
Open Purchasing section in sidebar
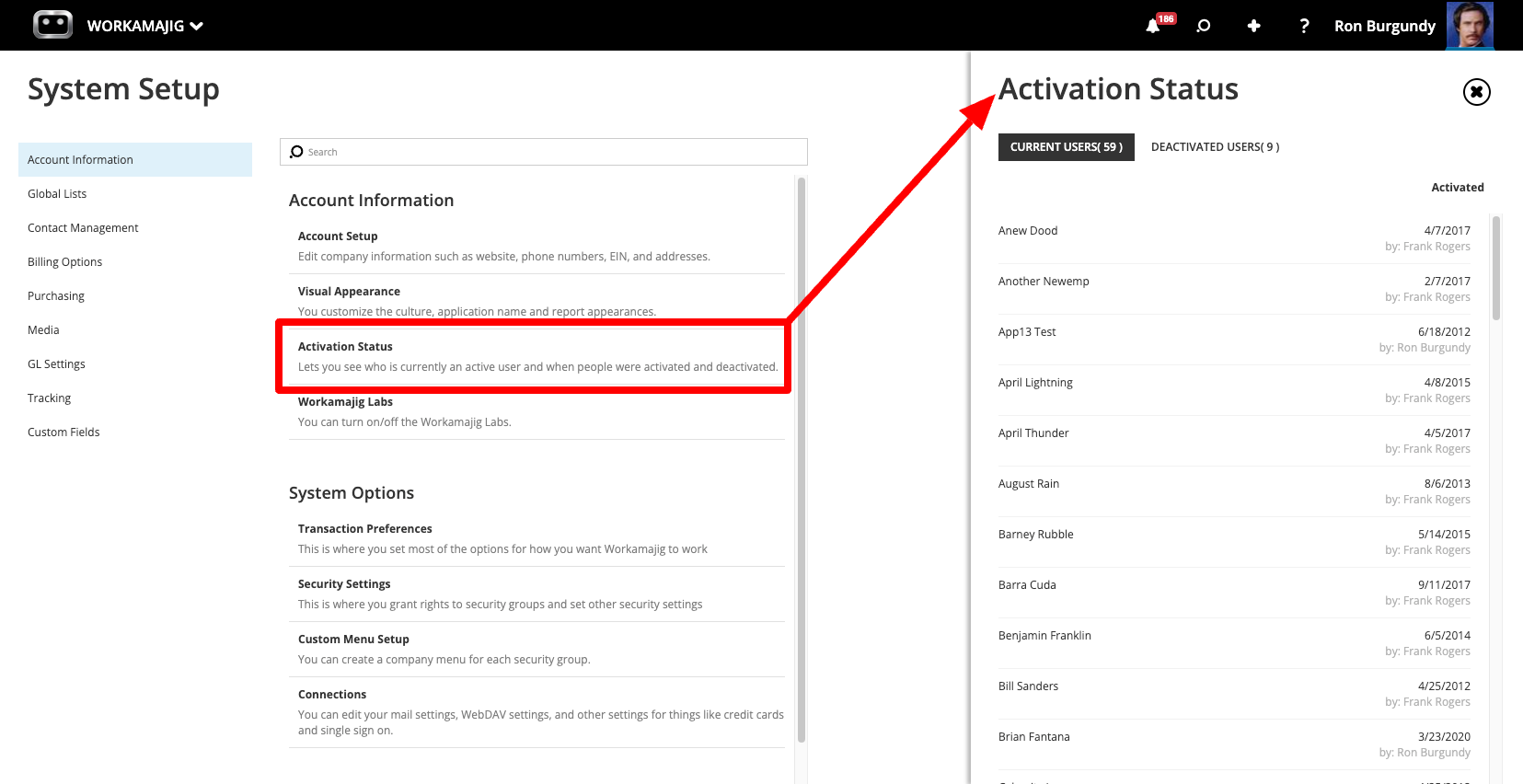click(135, 295)
